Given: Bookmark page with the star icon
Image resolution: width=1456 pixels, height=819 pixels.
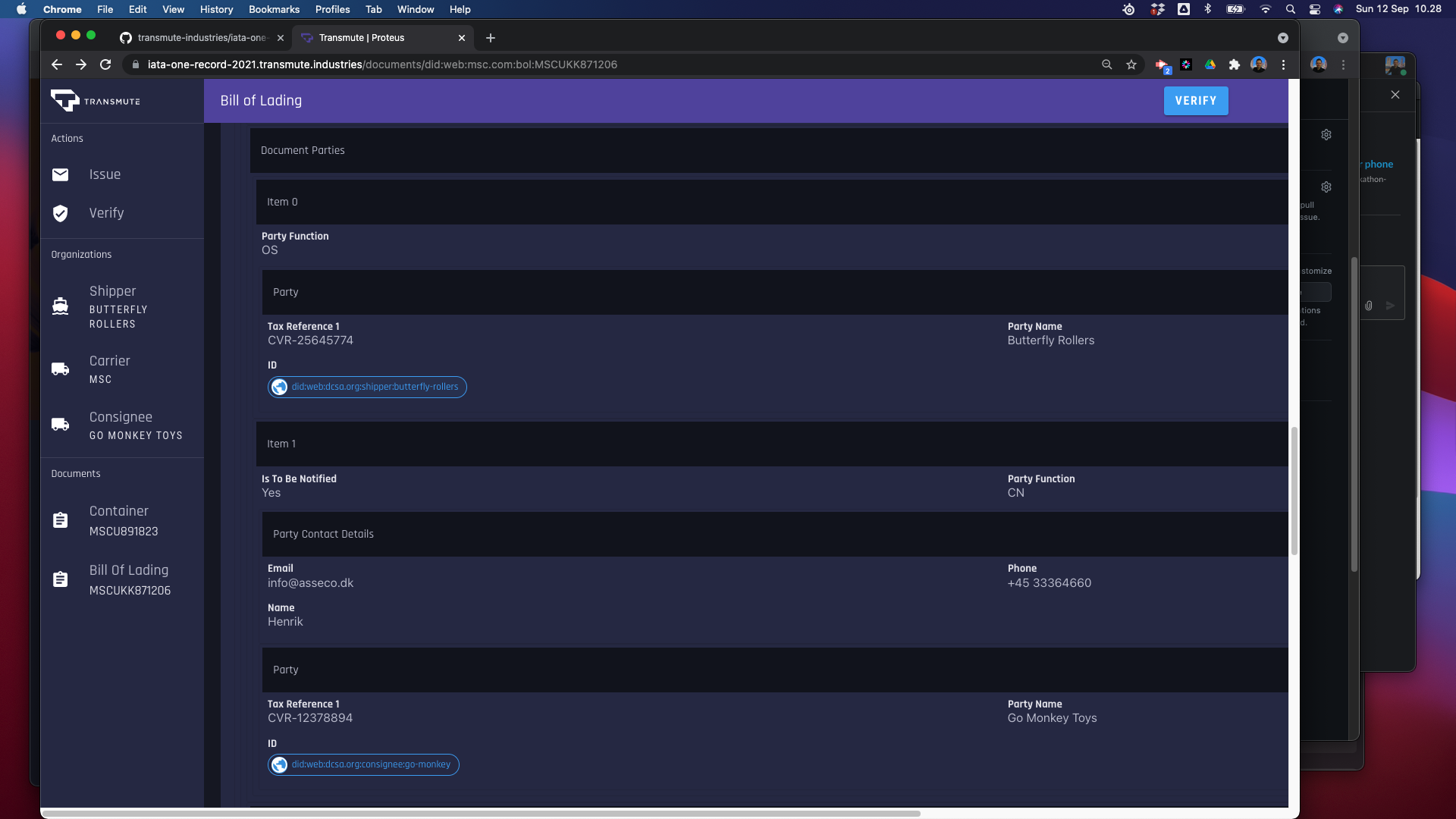Looking at the screenshot, I should [1131, 65].
